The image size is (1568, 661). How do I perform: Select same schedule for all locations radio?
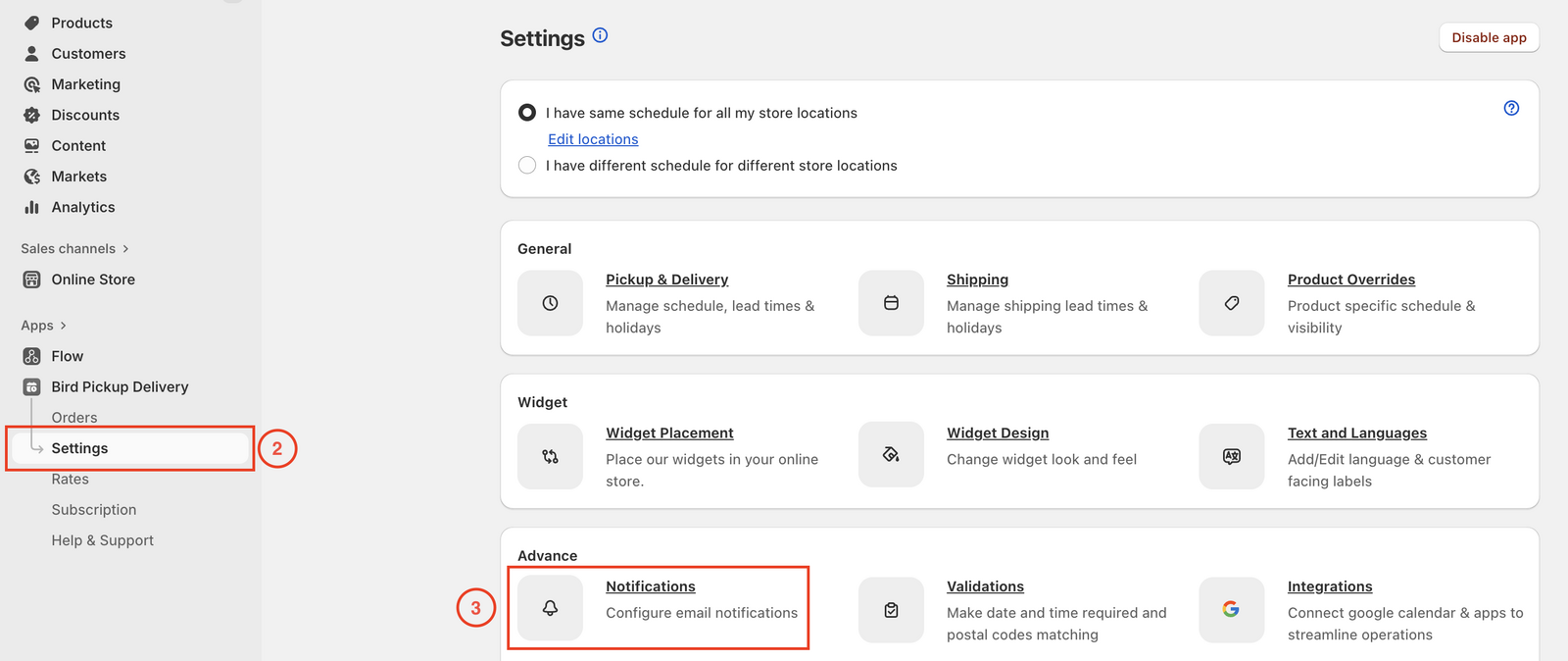point(527,113)
